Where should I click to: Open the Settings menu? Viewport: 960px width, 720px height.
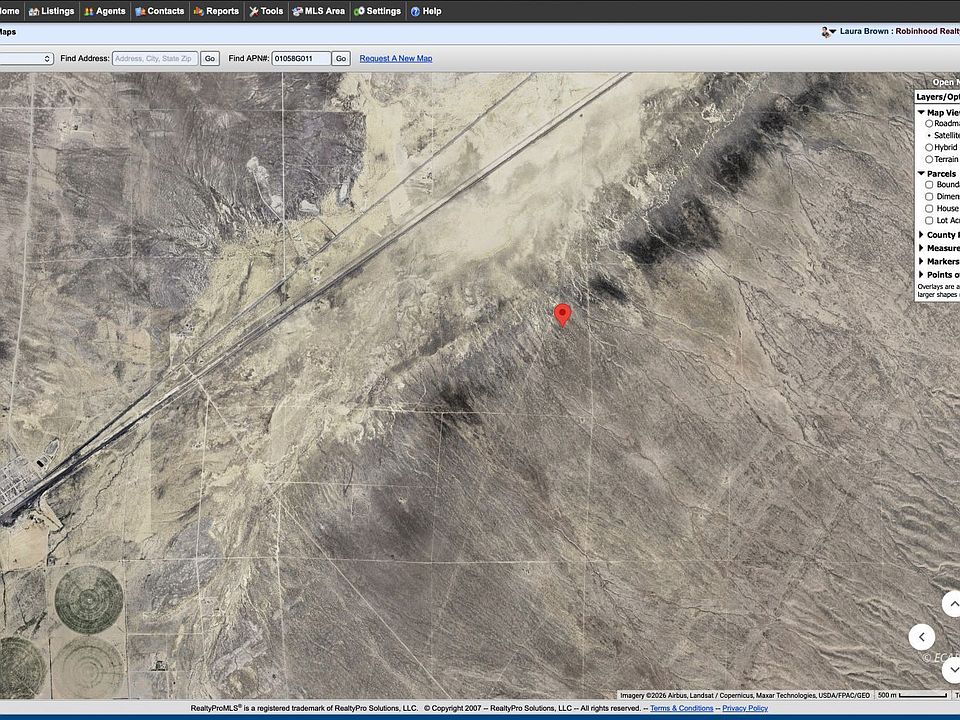point(378,11)
